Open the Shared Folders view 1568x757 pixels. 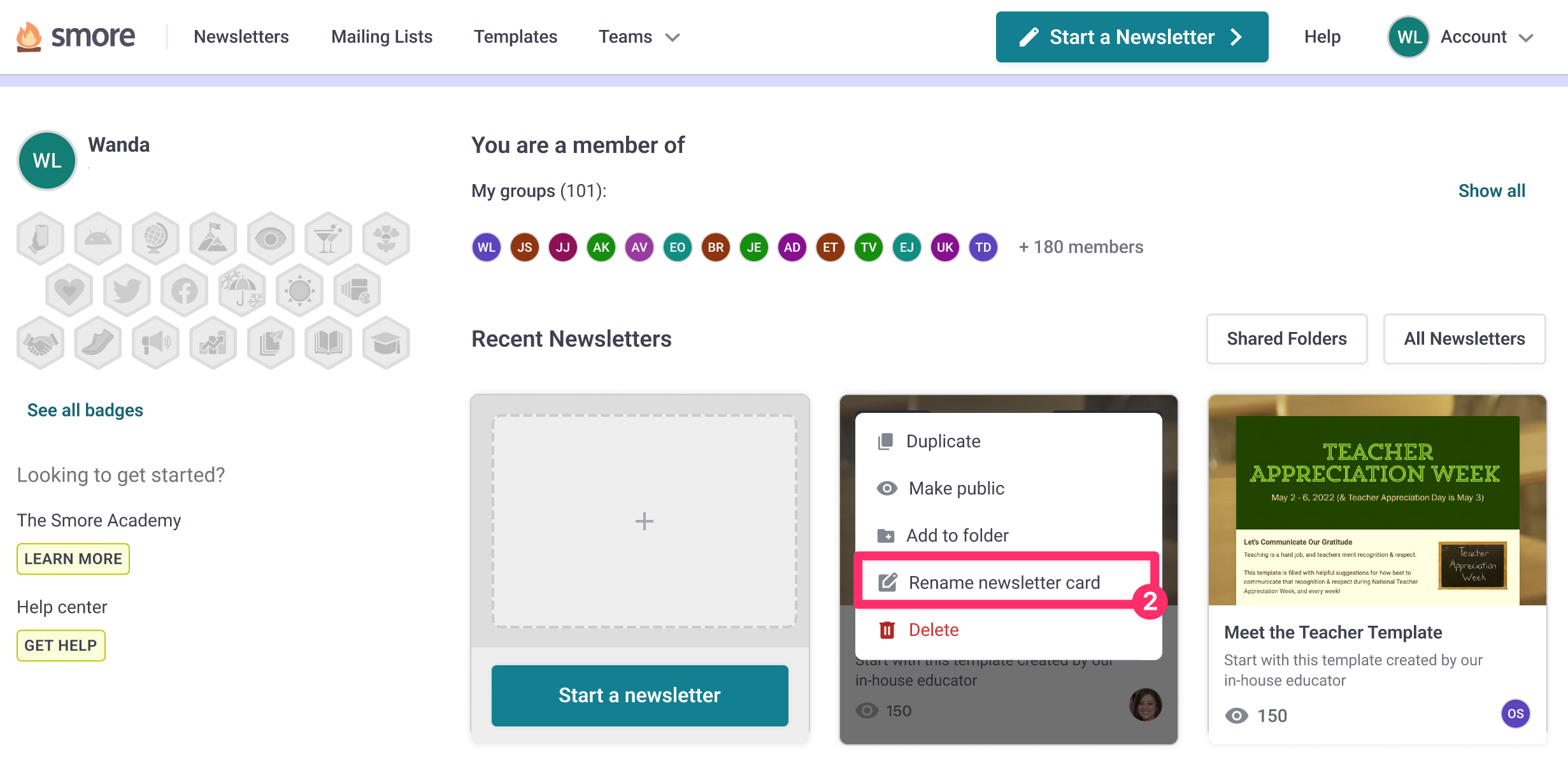point(1286,339)
